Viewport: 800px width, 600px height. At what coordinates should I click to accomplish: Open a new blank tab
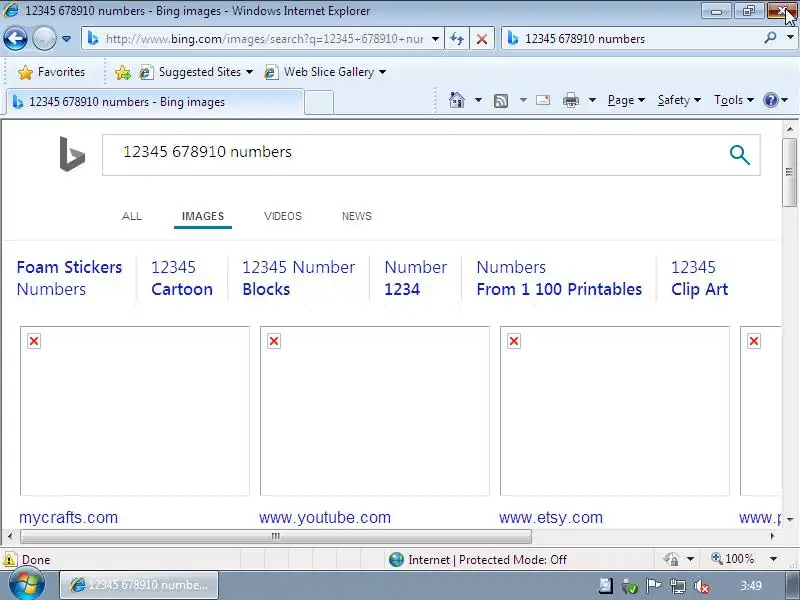coord(319,103)
